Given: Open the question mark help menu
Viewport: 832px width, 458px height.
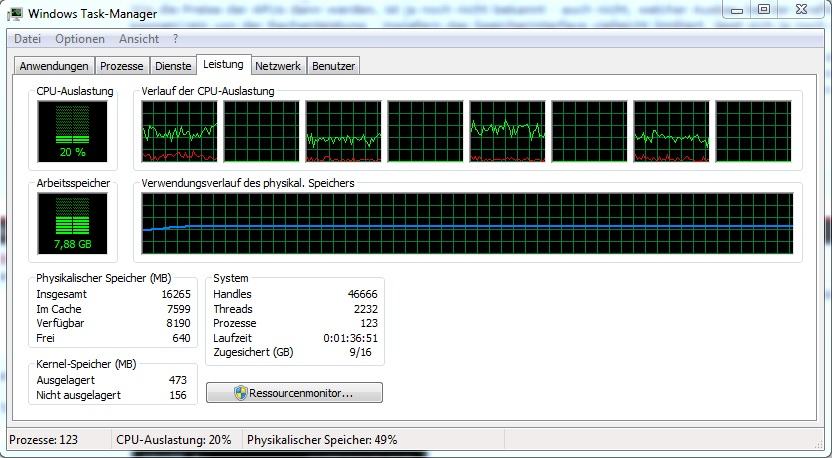Looking at the screenshot, I should click(176, 39).
